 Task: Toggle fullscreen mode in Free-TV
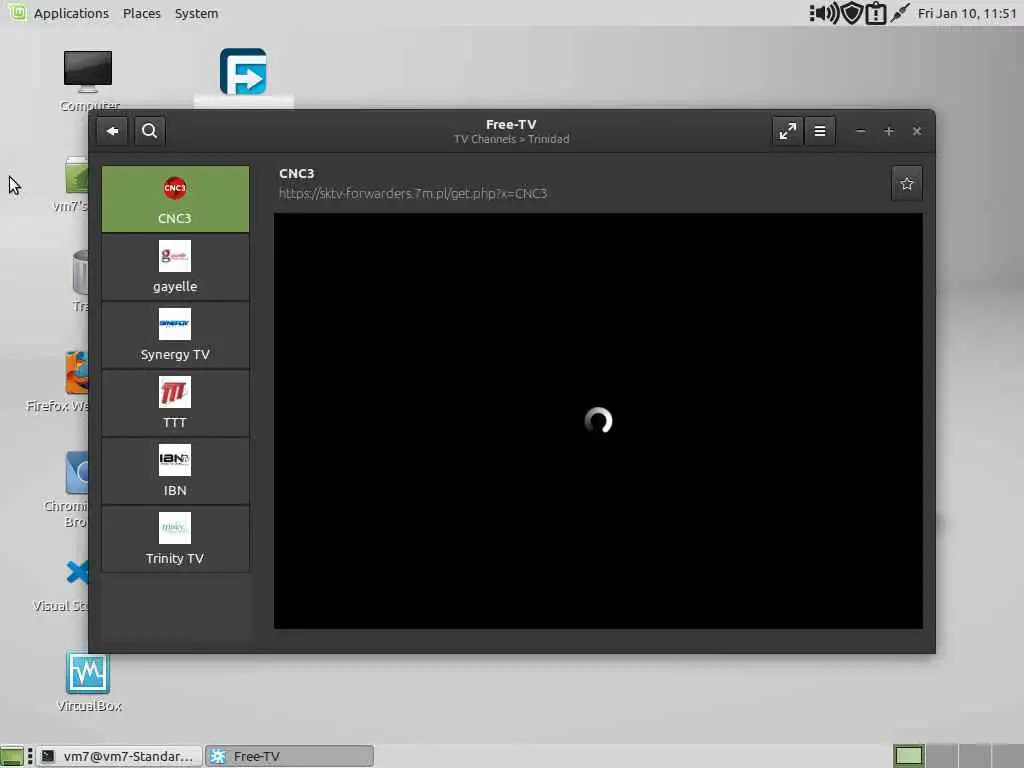click(788, 131)
